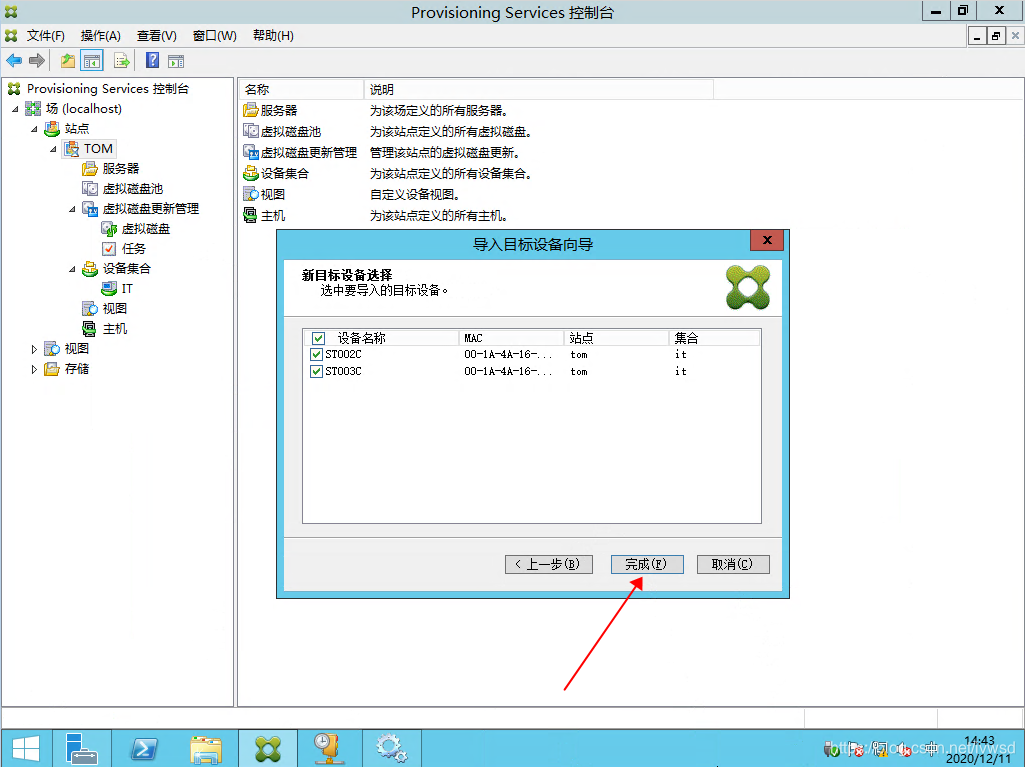Open the 操作(A) menu
The image size is (1025, 767).
click(100, 36)
